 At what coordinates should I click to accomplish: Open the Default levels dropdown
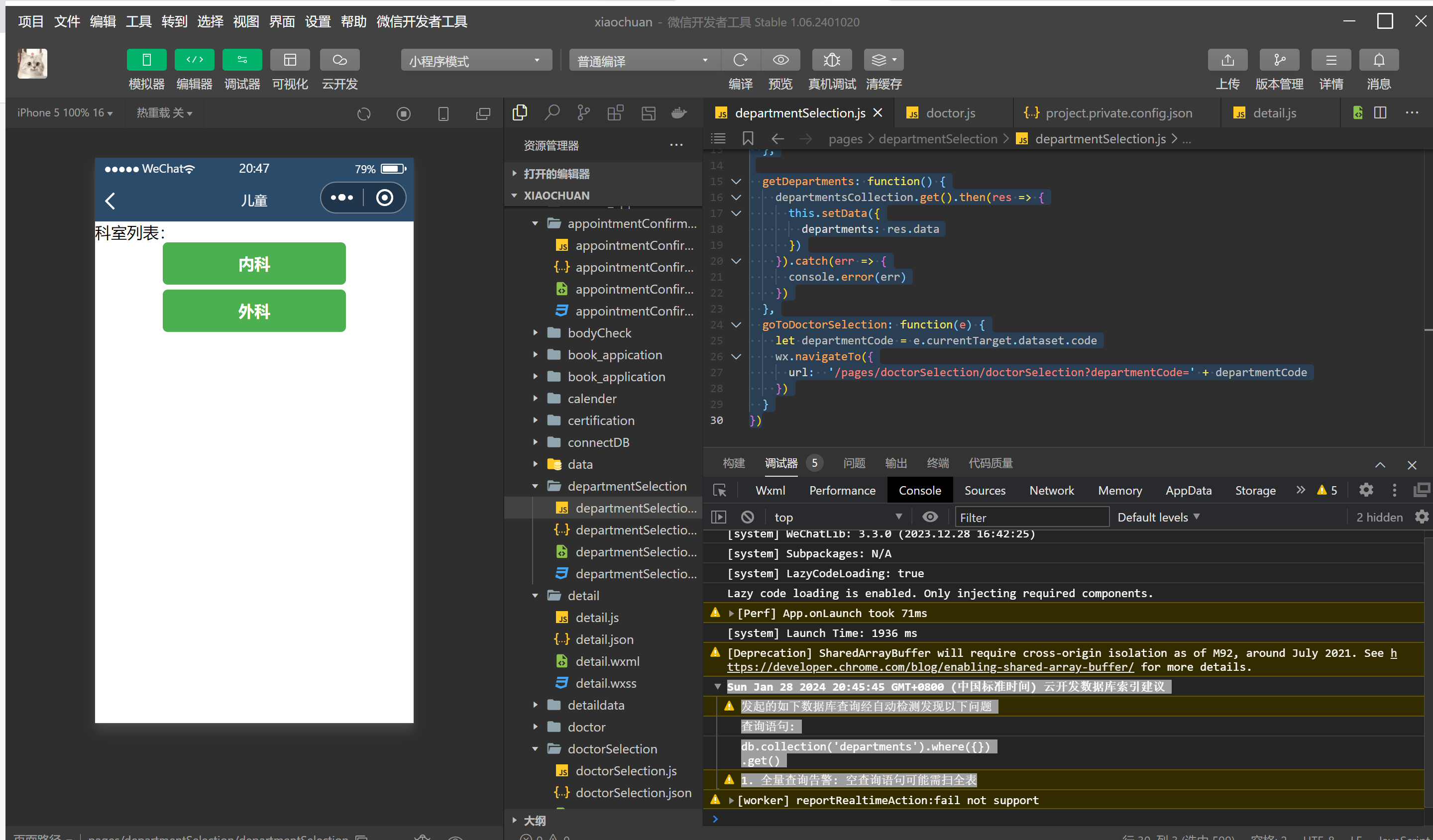coord(1158,517)
